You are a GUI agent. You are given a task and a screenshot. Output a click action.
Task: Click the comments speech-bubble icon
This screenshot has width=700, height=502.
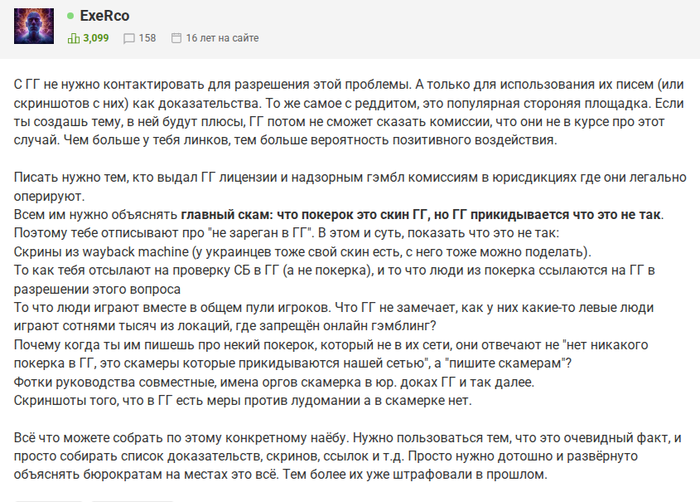click(128, 39)
